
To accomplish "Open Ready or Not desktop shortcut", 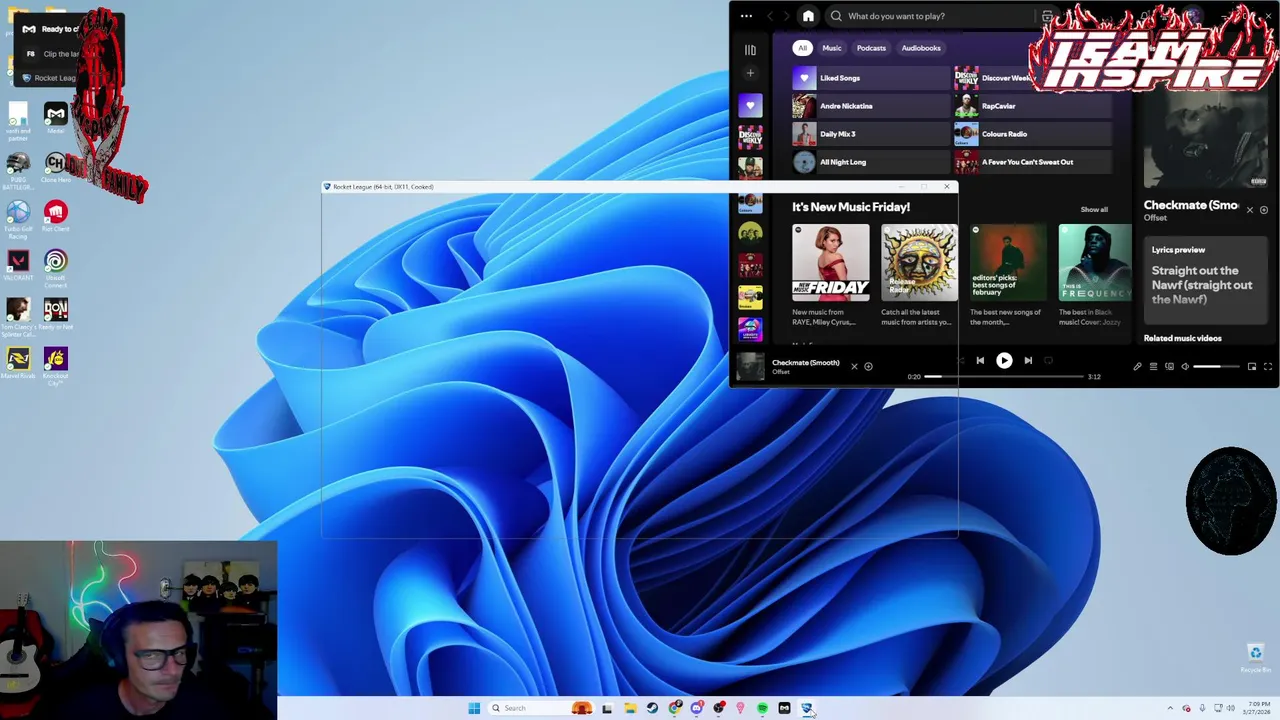I will coord(56,316).
